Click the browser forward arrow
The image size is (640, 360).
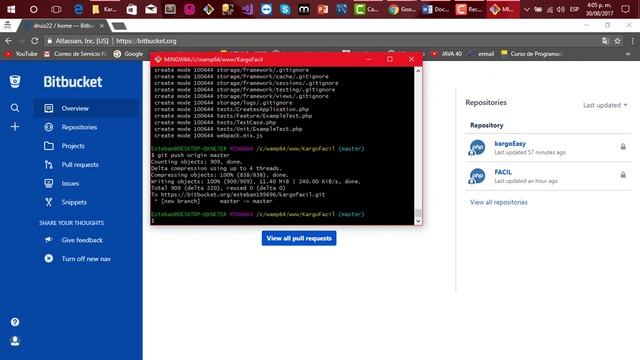[21, 41]
